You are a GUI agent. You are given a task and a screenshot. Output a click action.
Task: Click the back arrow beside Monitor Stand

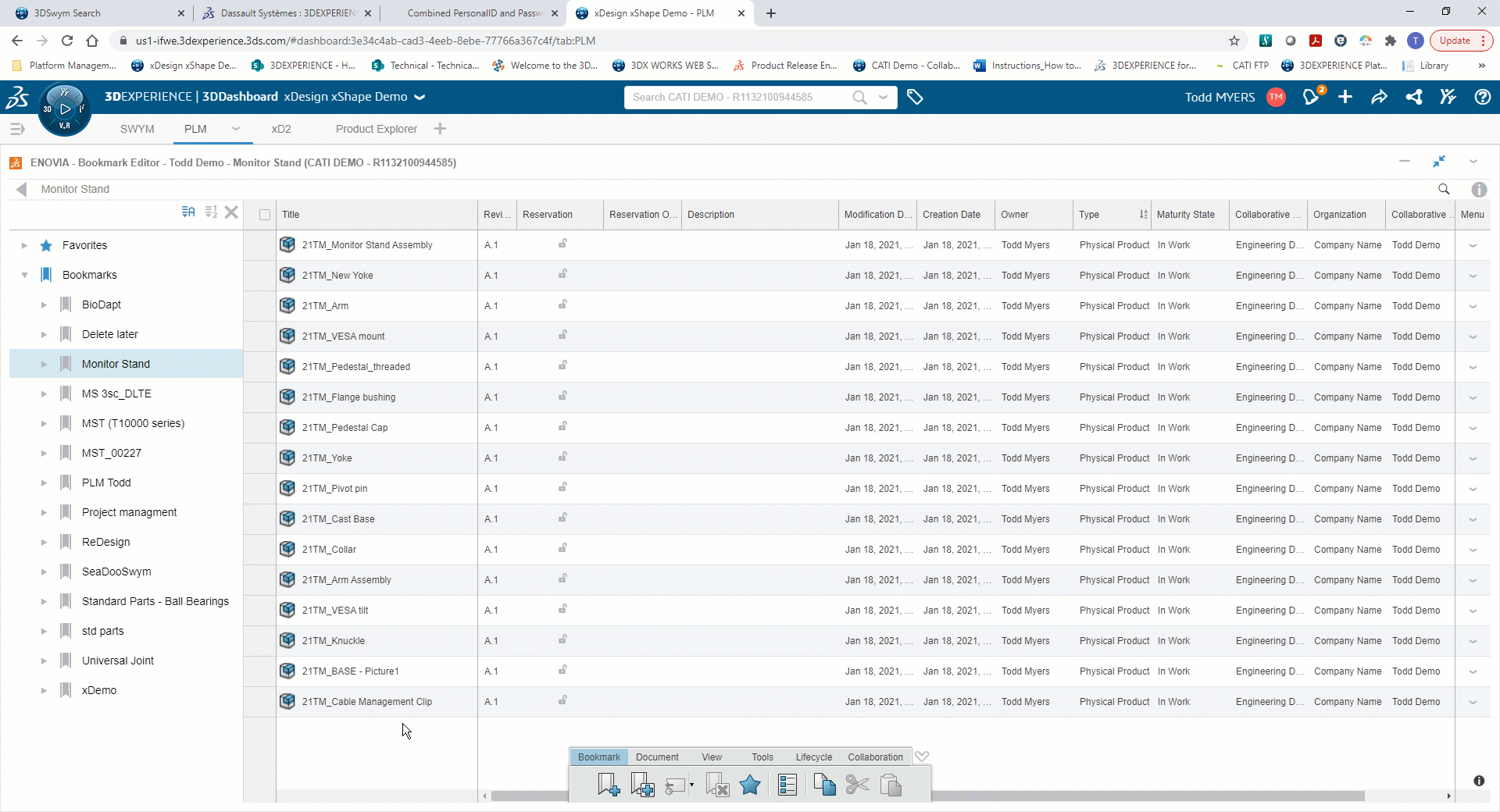point(22,189)
